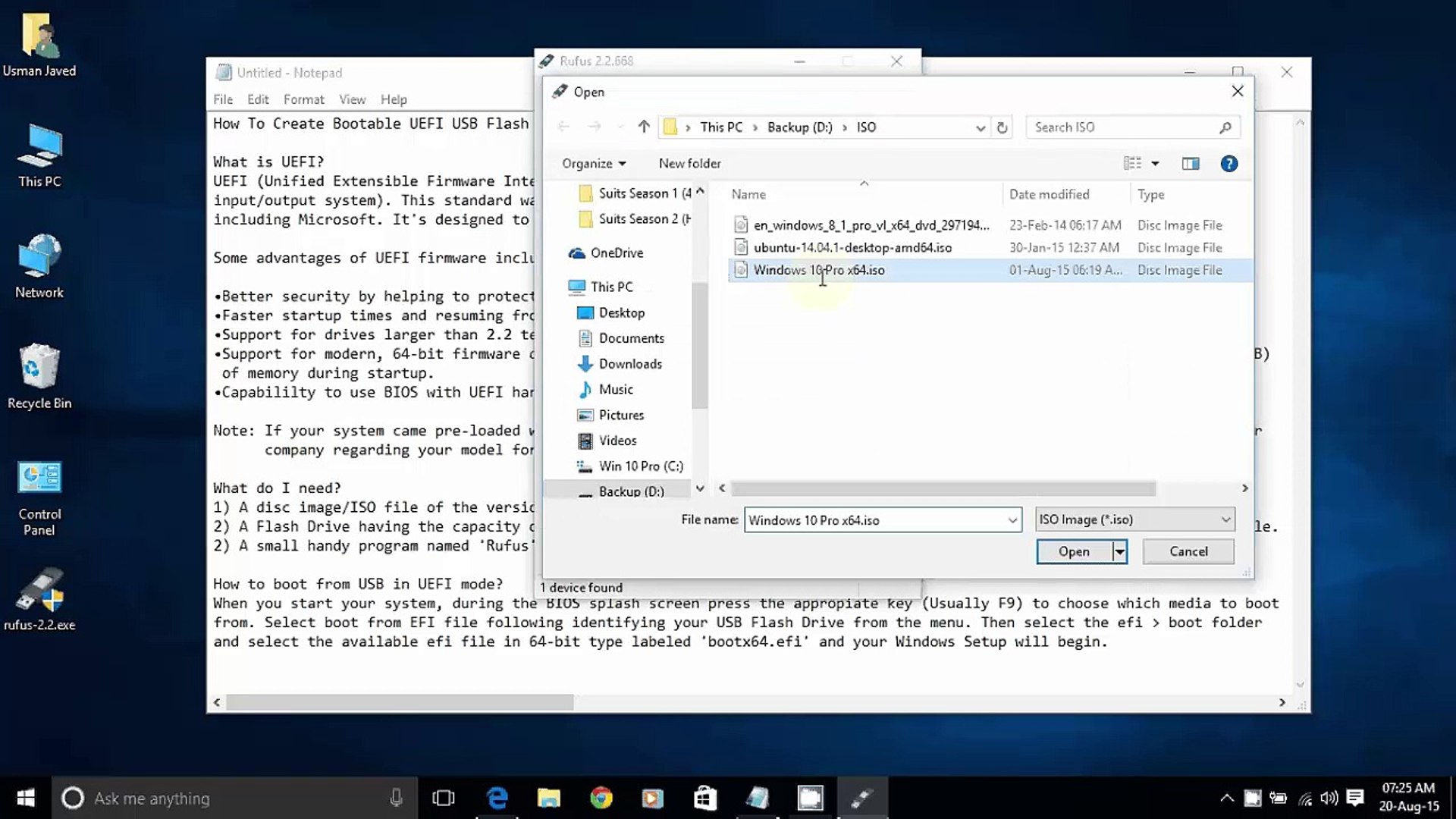Open Notepad's Format menu

(303, 99)
